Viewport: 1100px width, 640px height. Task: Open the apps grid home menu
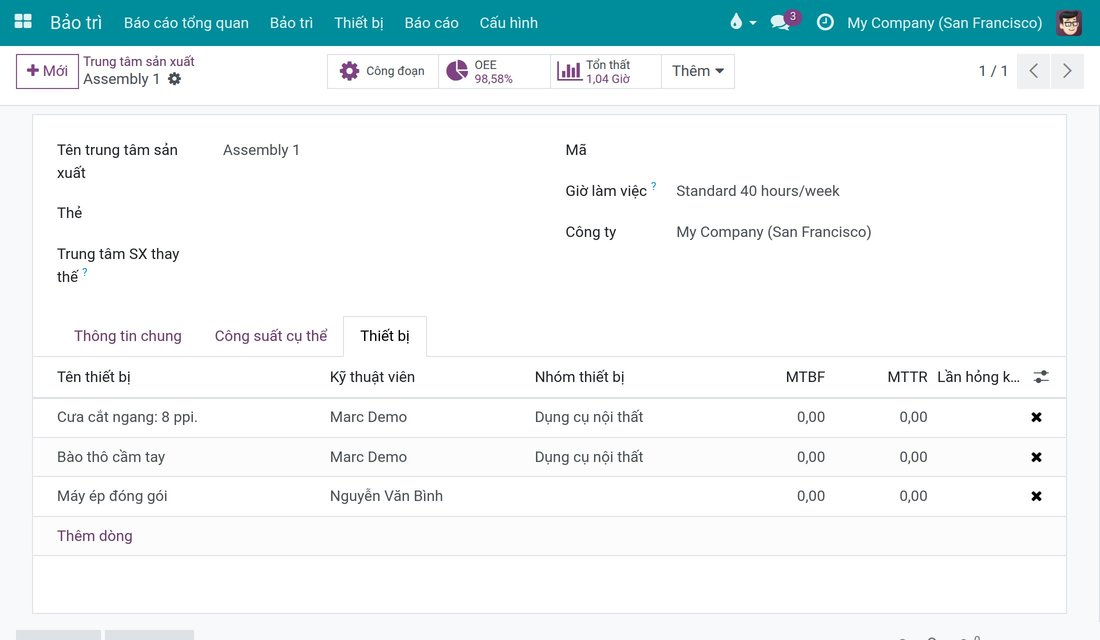pyautogui.click(x=23, y=22)
